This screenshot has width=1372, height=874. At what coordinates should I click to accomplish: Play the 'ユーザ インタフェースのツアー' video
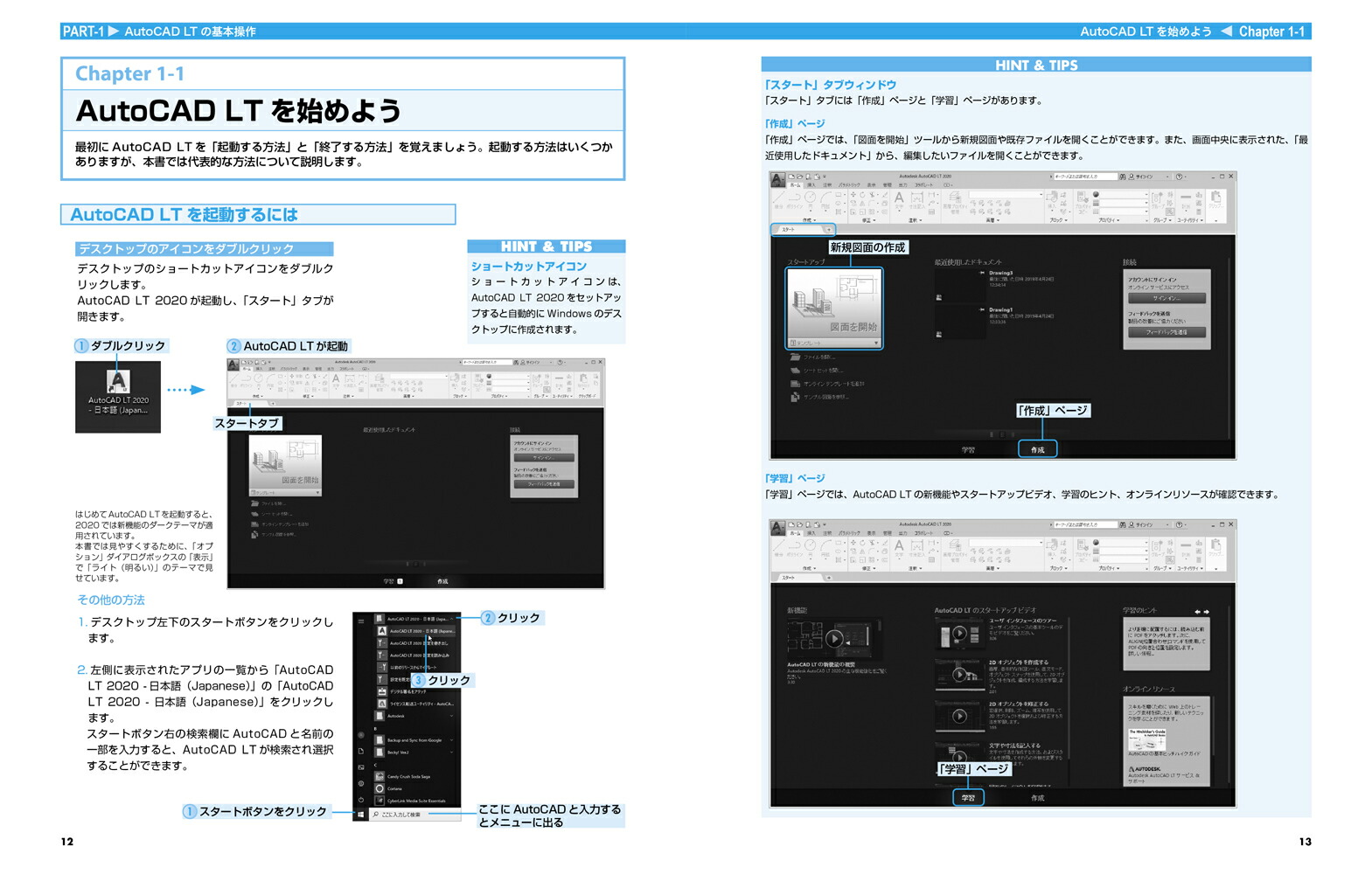click(x=959, y=633)
